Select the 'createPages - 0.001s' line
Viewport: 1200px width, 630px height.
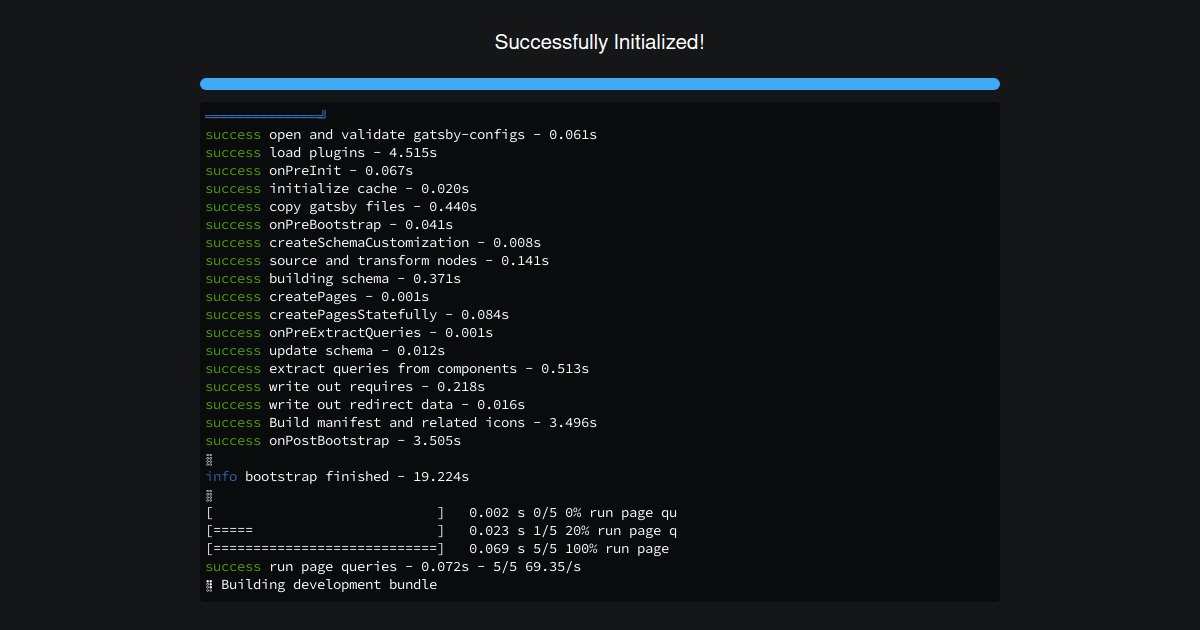pos(317,296)
